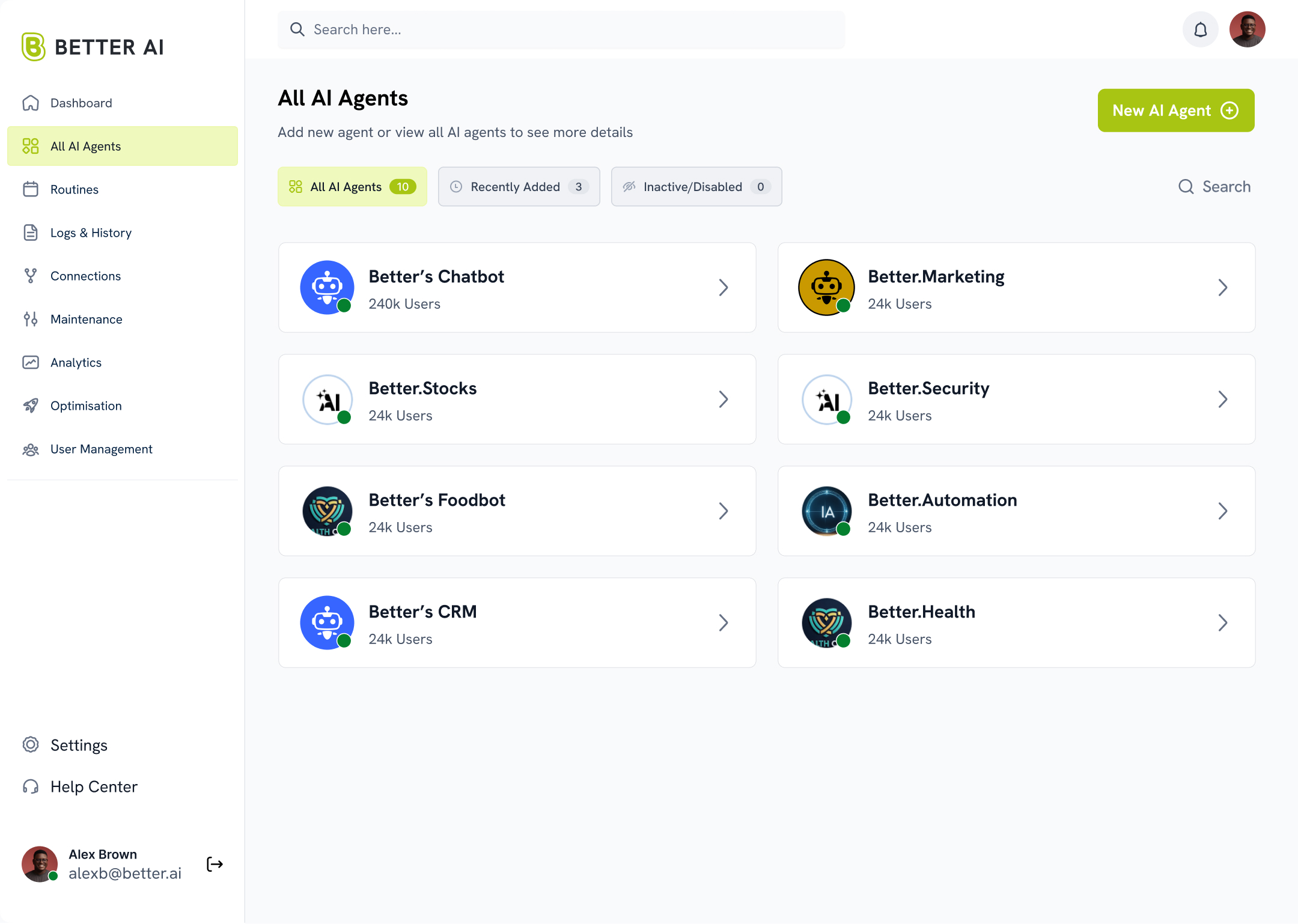The image size is (1298, 924).
Task: Click the New AI Agent button
Action: pyautogui.click(x=1175, y=111)
